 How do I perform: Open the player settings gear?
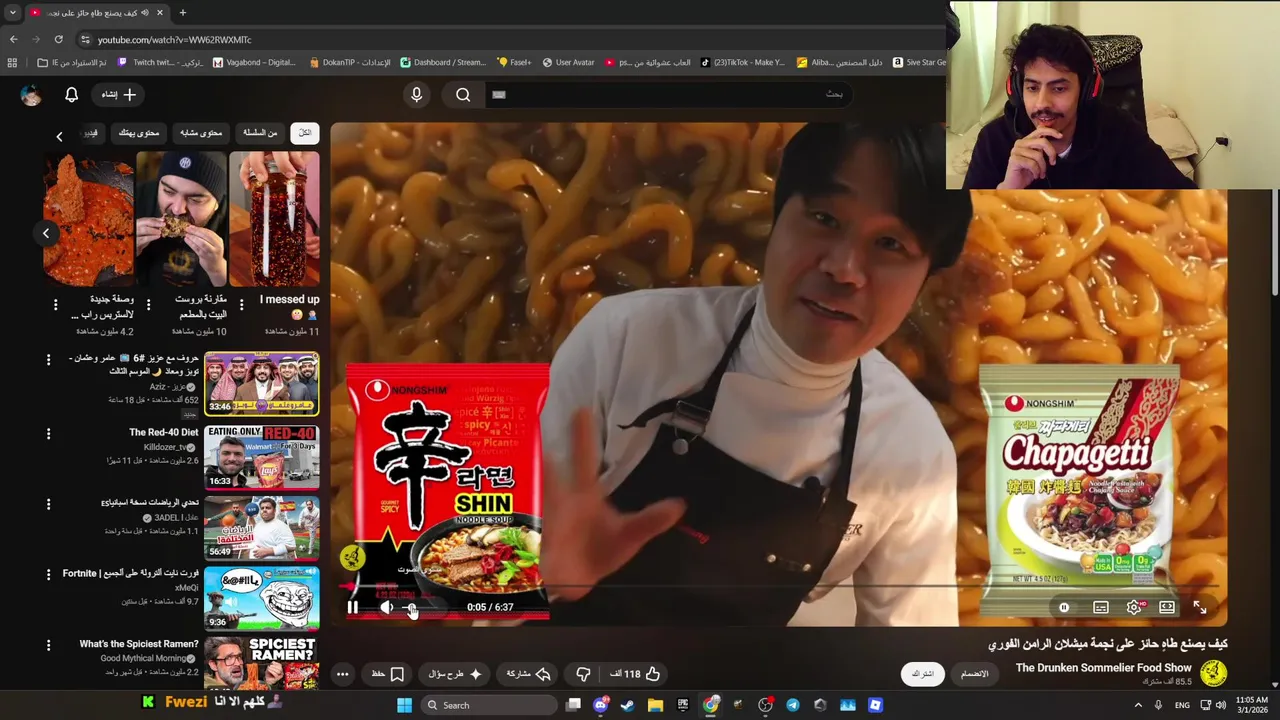1134,607
